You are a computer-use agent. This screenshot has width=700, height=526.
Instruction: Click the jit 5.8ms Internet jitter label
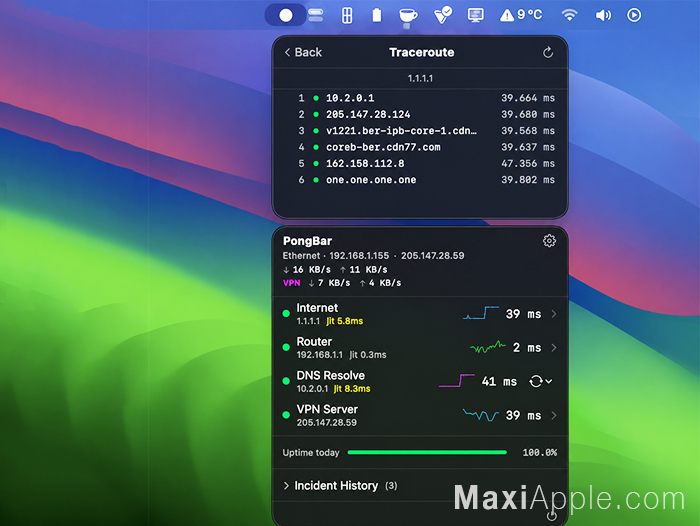[x=345, y=321]
